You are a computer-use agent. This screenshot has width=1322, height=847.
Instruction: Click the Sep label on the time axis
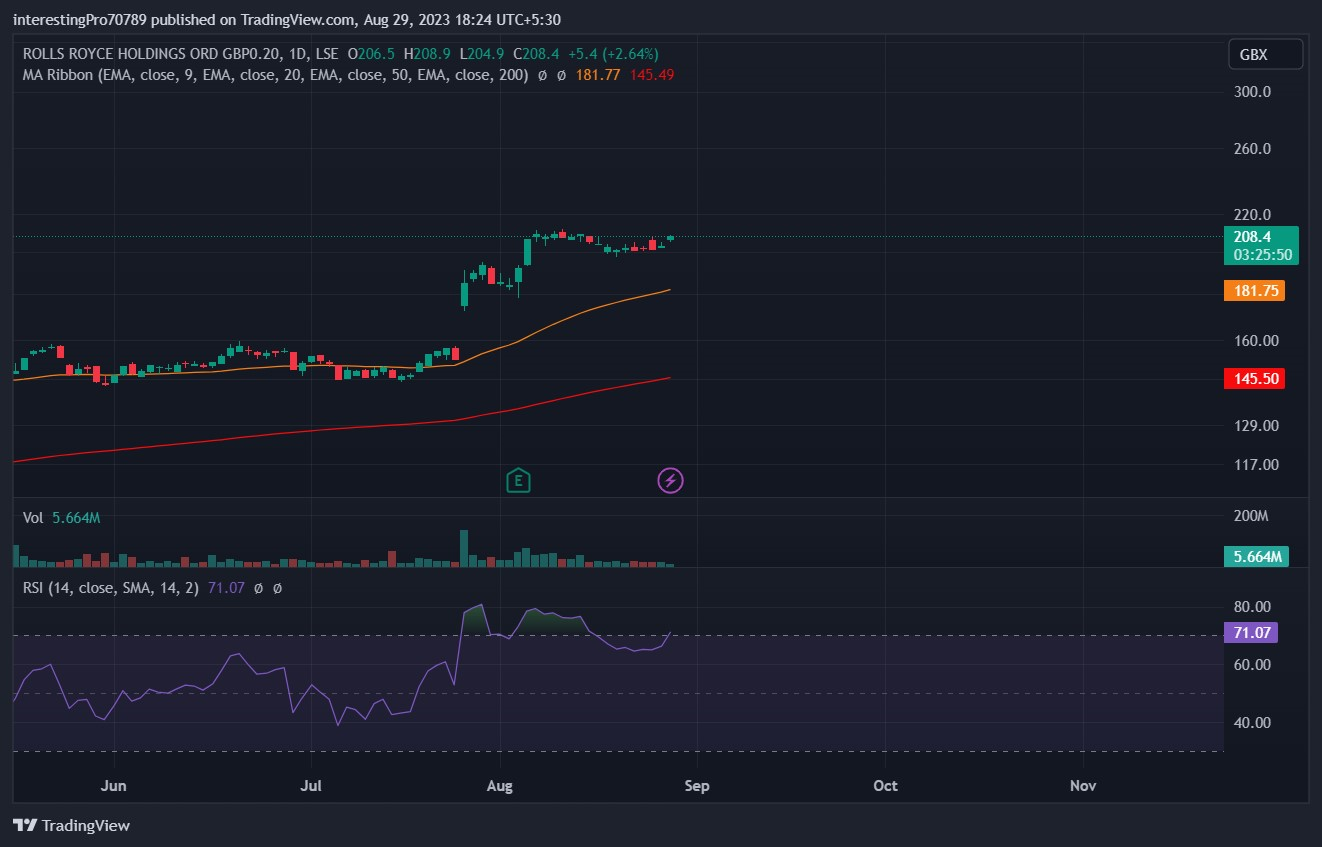coord(697,786)
